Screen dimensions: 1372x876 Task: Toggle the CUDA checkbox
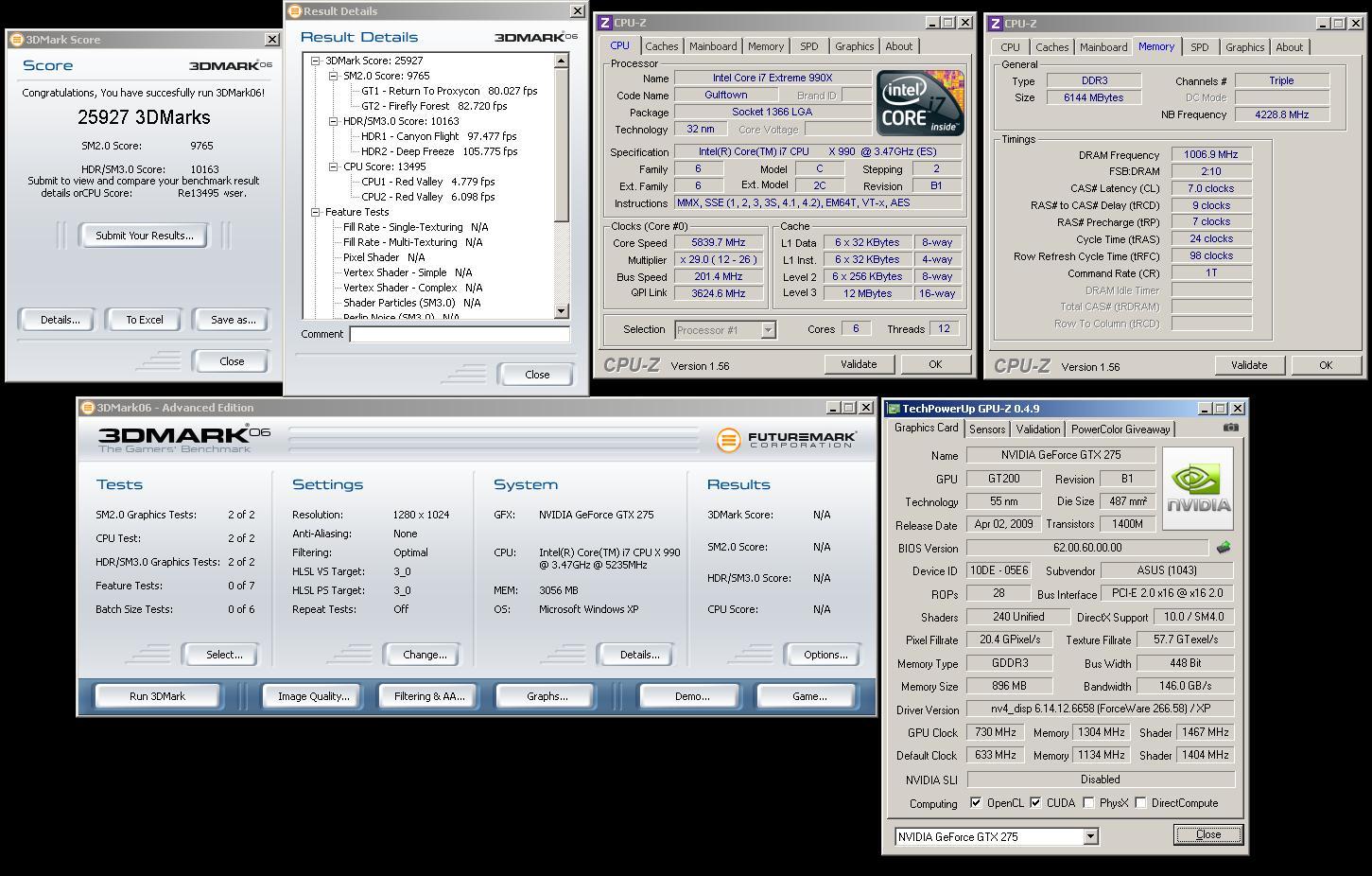tap(1035, 803)
